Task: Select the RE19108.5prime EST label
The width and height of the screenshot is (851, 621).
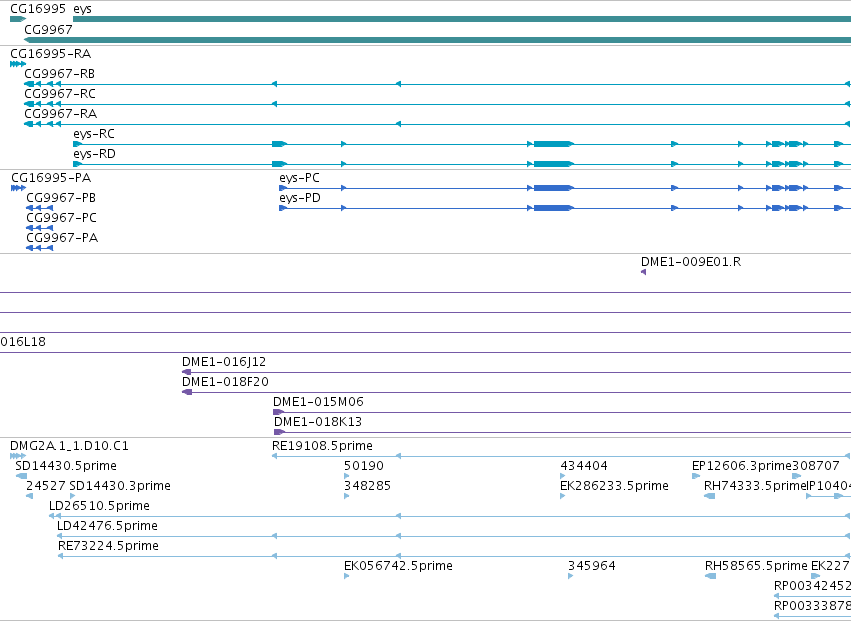Action: (x=322, y=446)
